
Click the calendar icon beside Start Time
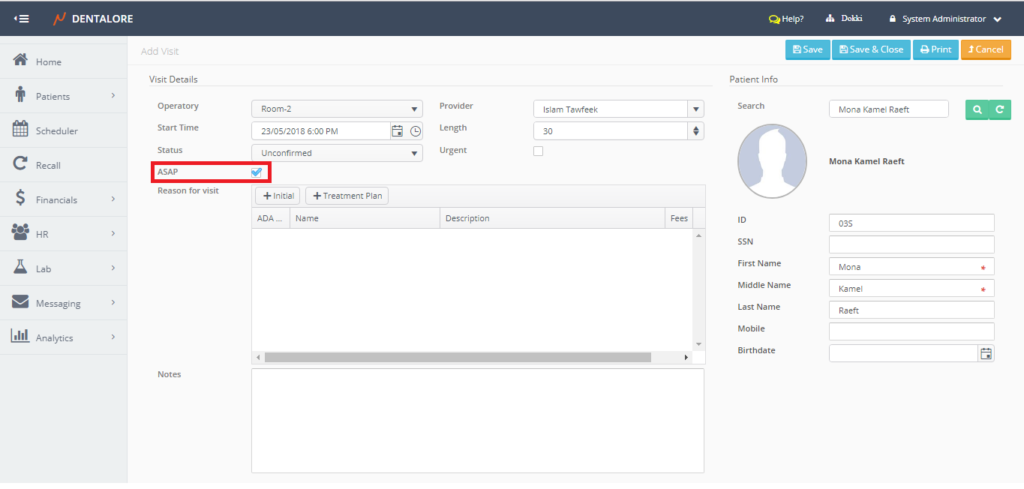397,131
